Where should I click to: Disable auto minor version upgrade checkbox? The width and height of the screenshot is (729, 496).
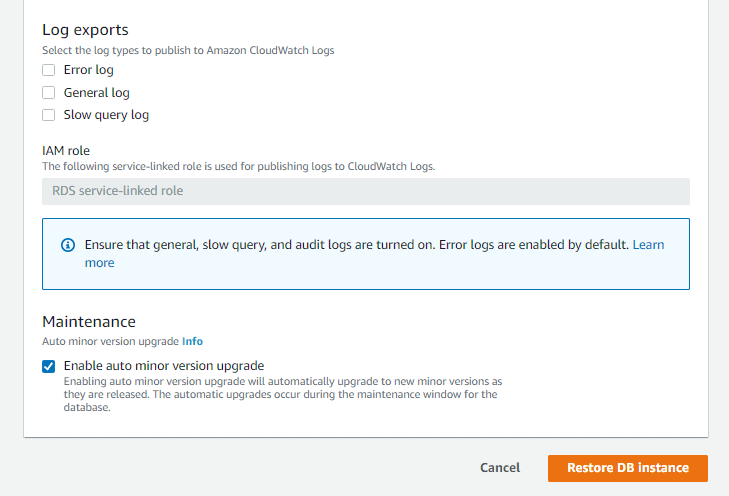[x=48, y=366]
